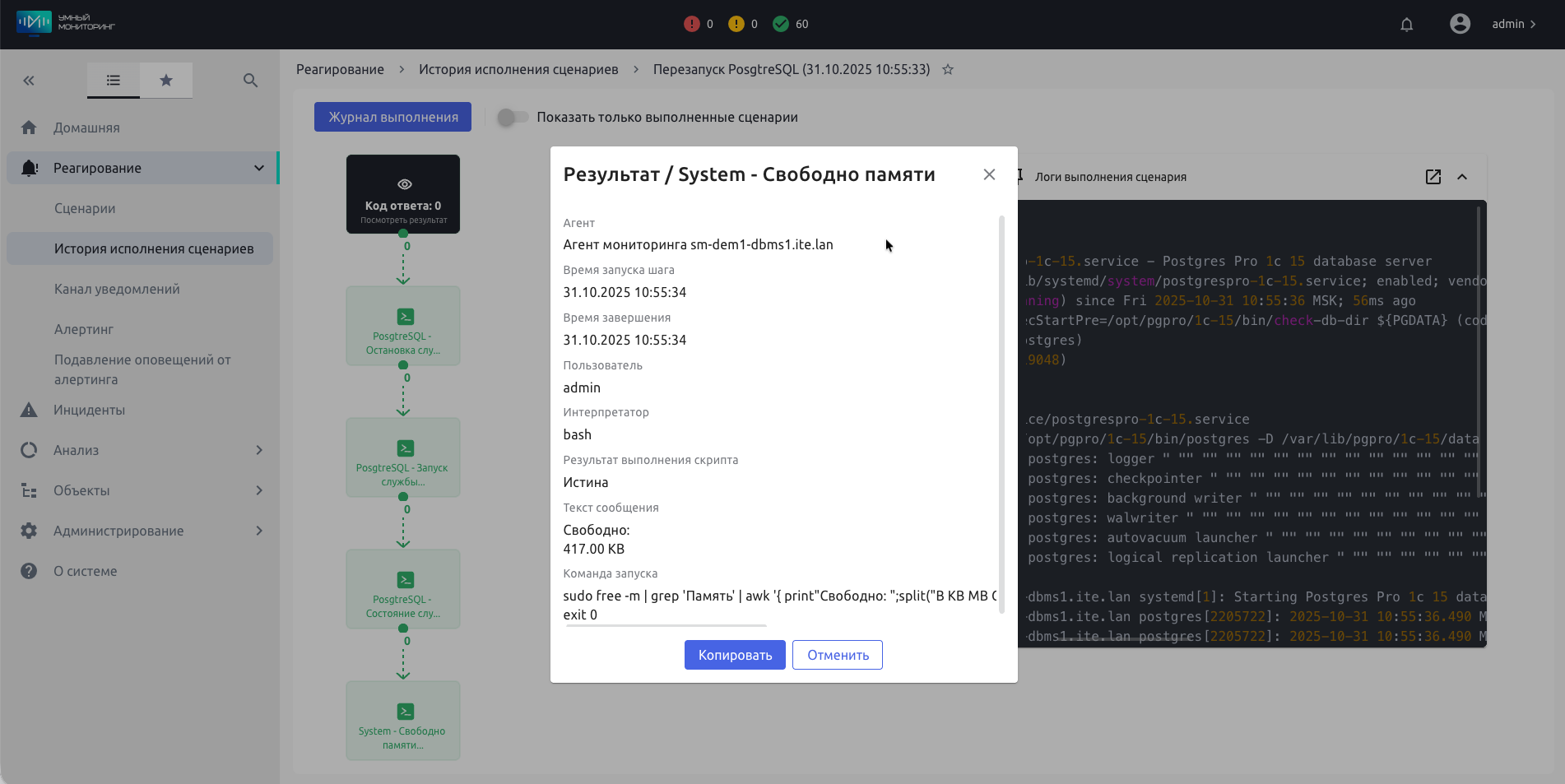Collapse the sidebar with double-chevron icon
The image size is (1565, 784).
point(29,81)
